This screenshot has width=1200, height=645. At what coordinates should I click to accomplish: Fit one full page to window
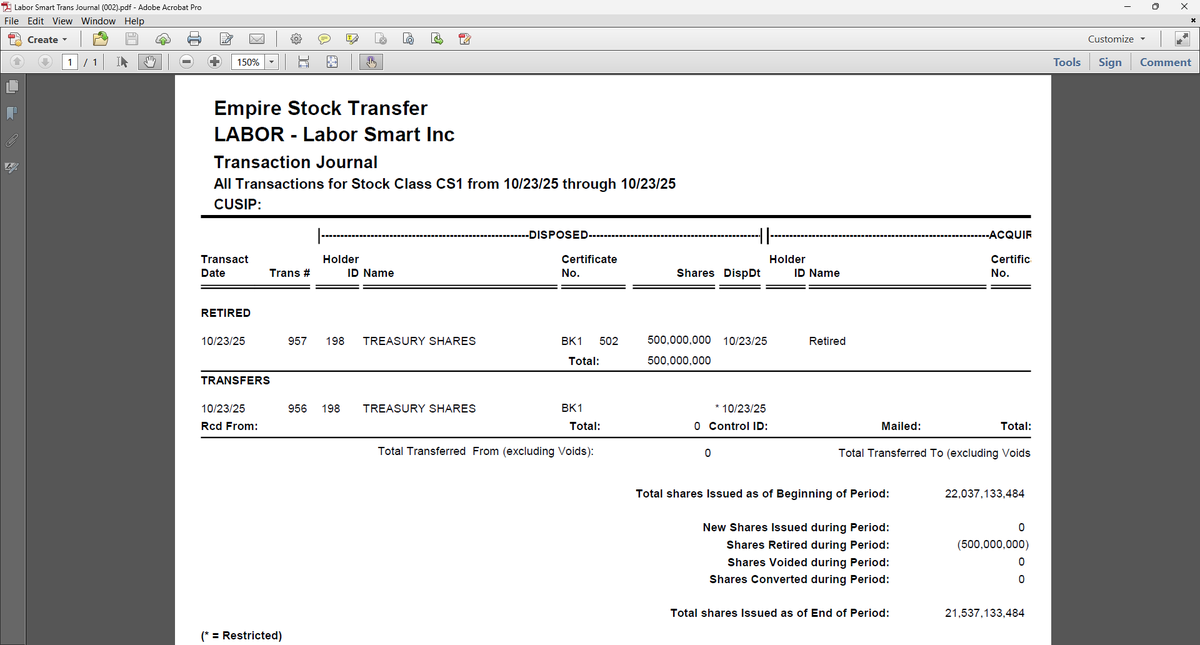tap(332, 62)
